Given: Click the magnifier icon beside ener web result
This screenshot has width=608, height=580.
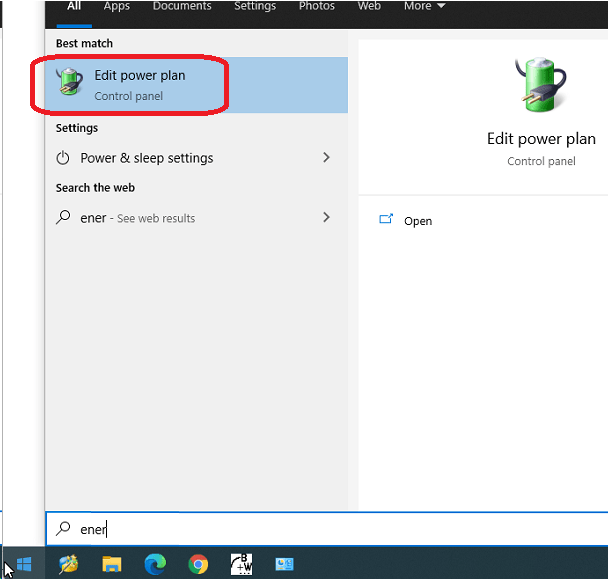Looking at the screenshot, I should point(63,217).
